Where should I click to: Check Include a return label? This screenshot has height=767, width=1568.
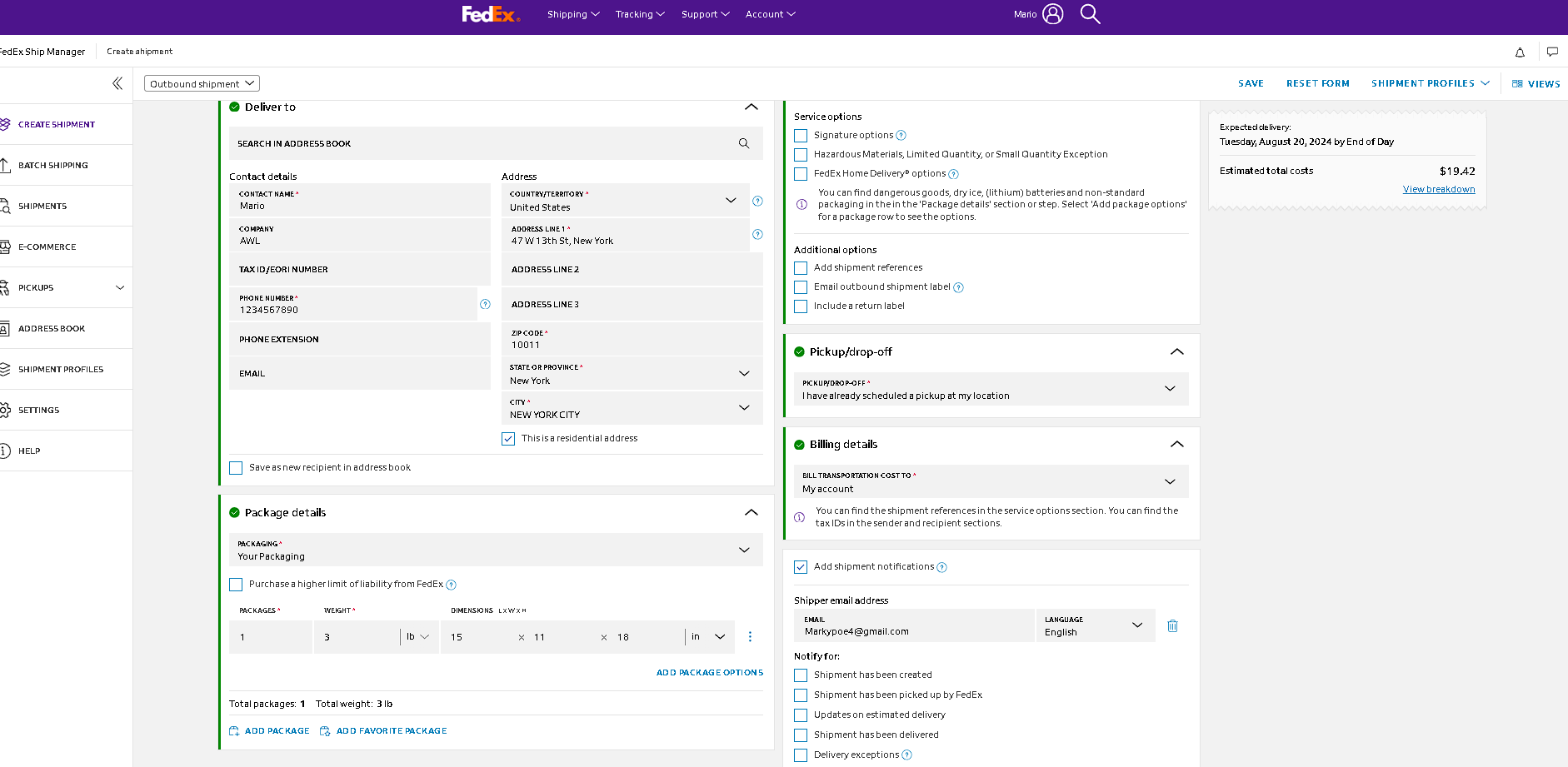[801, 306]
